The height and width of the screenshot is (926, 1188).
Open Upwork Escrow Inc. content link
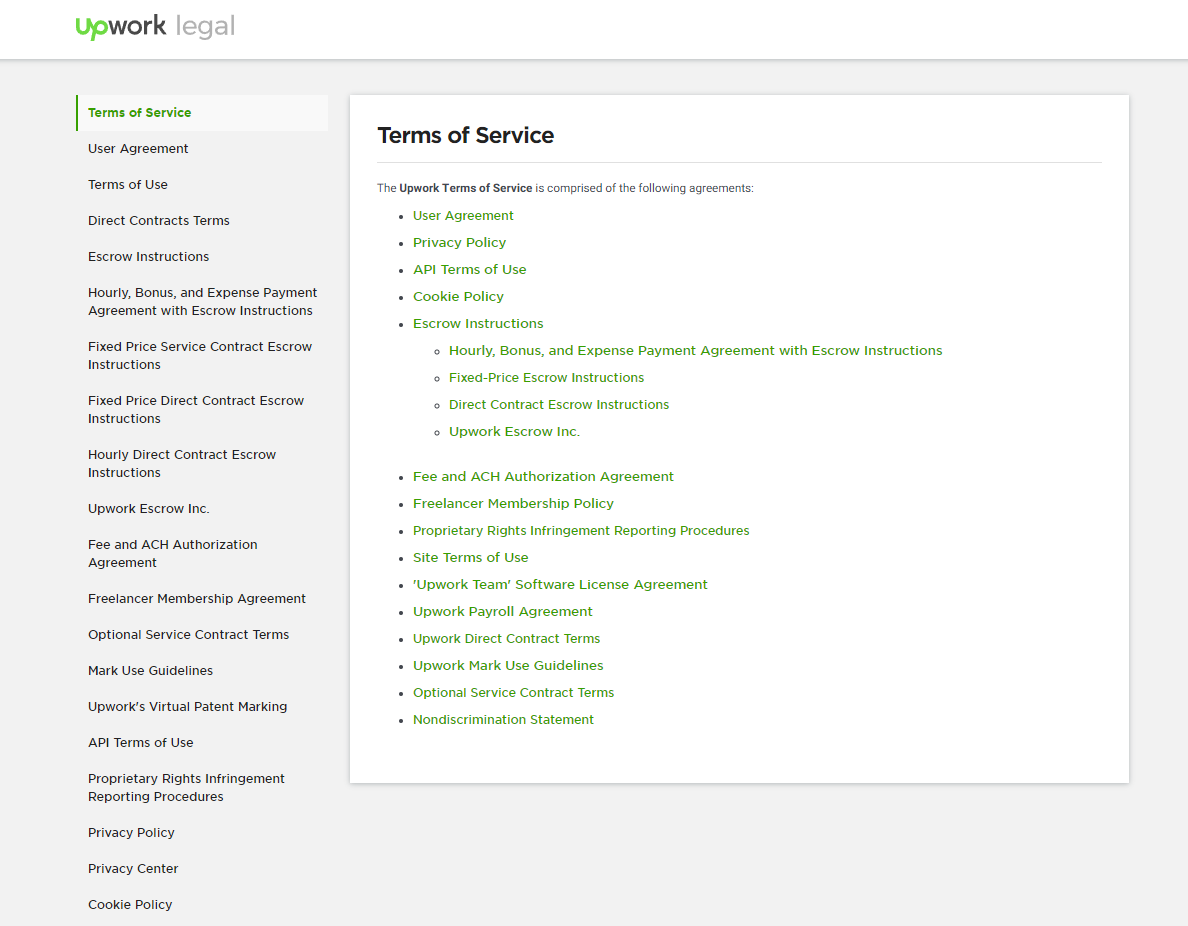pos(514,432)
